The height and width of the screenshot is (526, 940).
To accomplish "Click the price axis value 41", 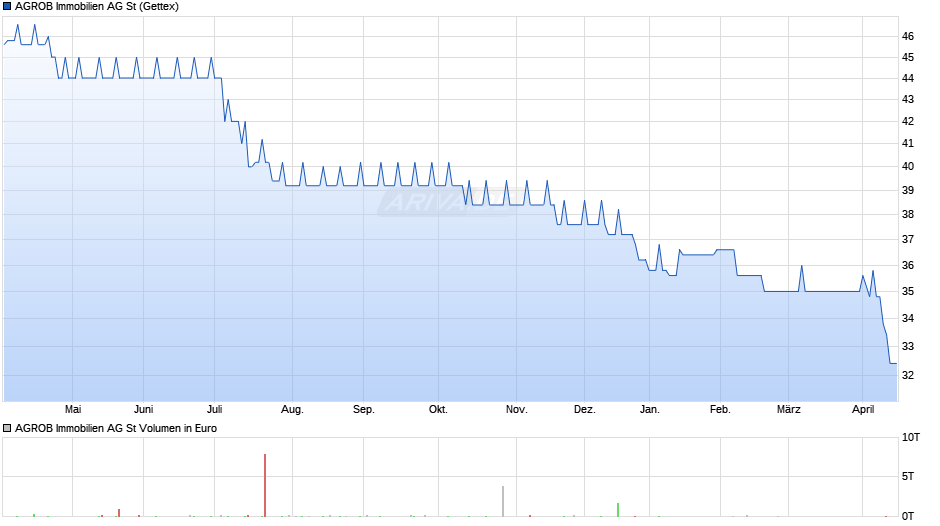I will (x=908, y=143).
